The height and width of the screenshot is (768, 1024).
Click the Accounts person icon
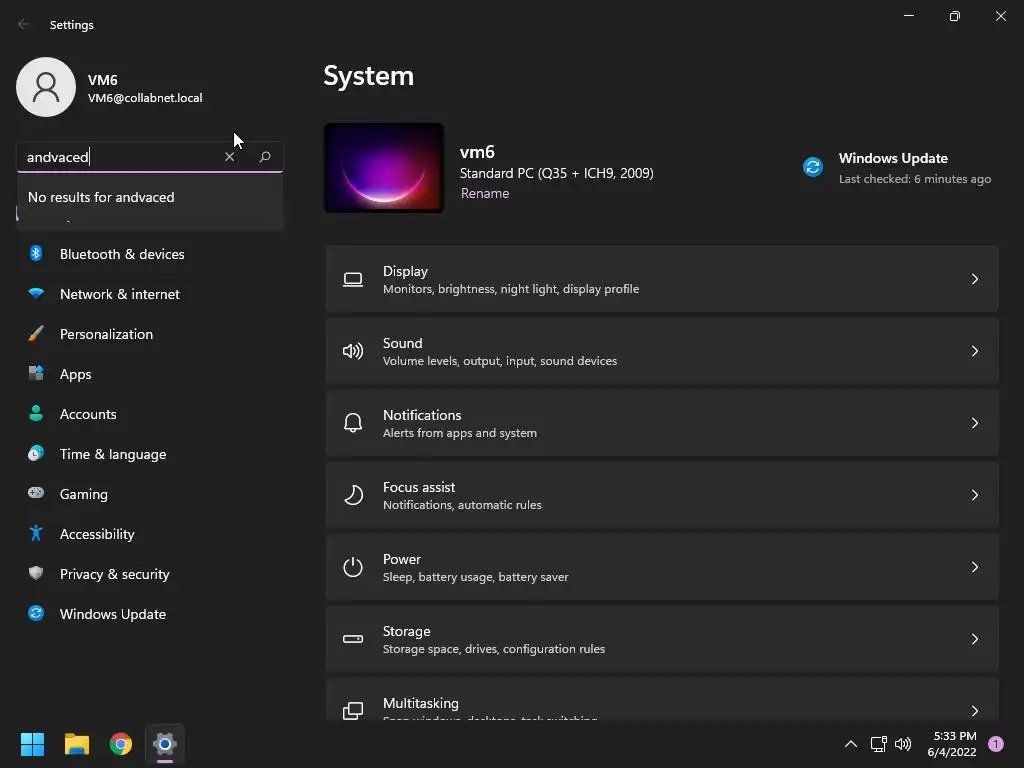pos(36,413)
